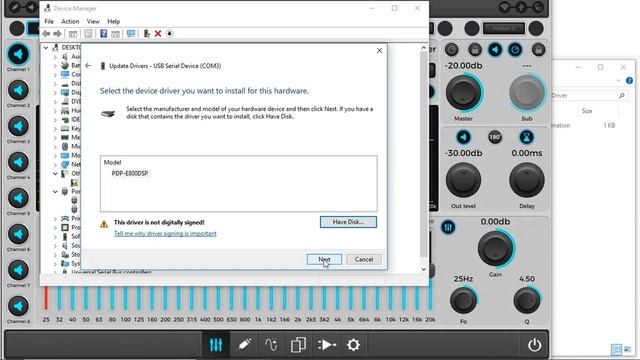Mute Channel 2 speaker button
Viewport: 640px width, 360px height.
click(x=18, y=90)
